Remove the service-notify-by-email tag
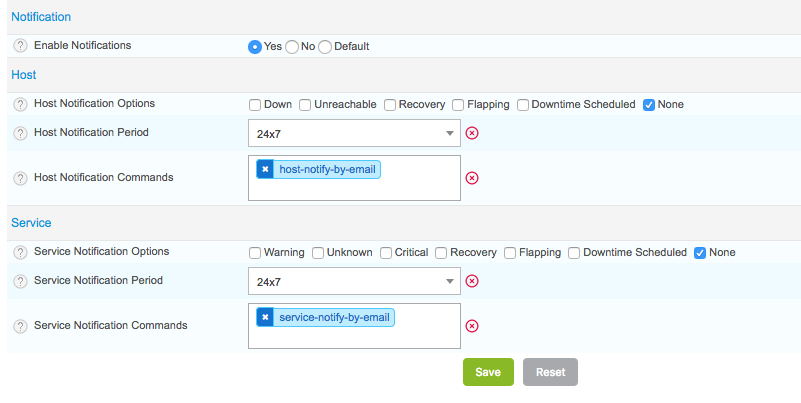The image size is (801, 403). [x=265, y=318]
